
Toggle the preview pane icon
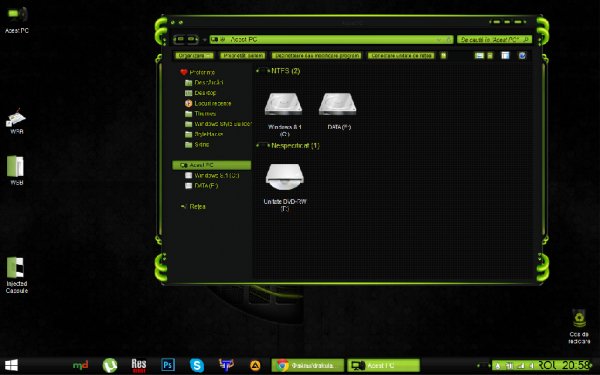[x=505, y=55]
